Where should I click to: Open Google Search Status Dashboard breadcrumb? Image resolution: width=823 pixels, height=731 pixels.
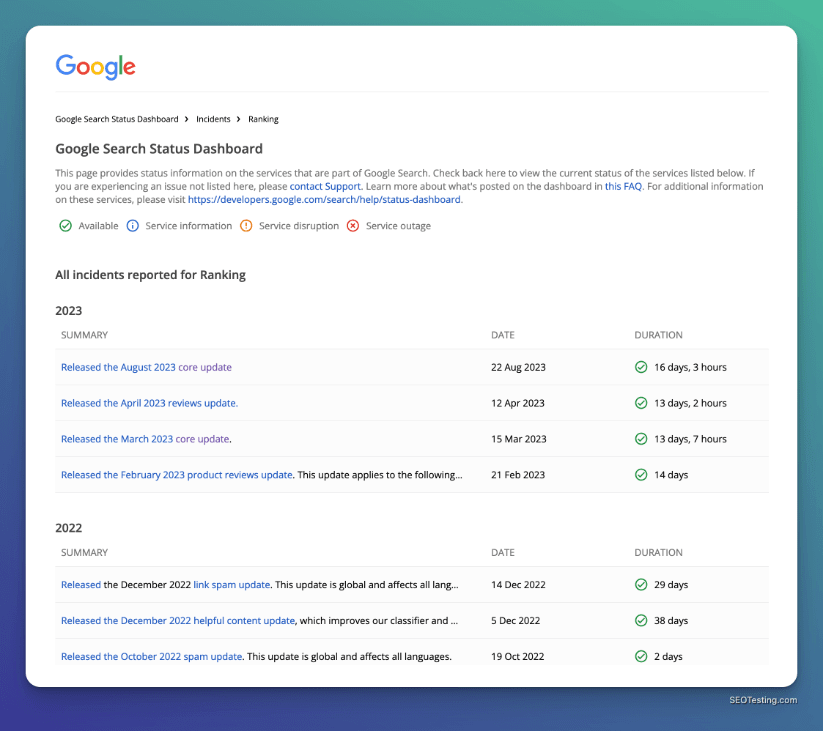click(117, 119)
